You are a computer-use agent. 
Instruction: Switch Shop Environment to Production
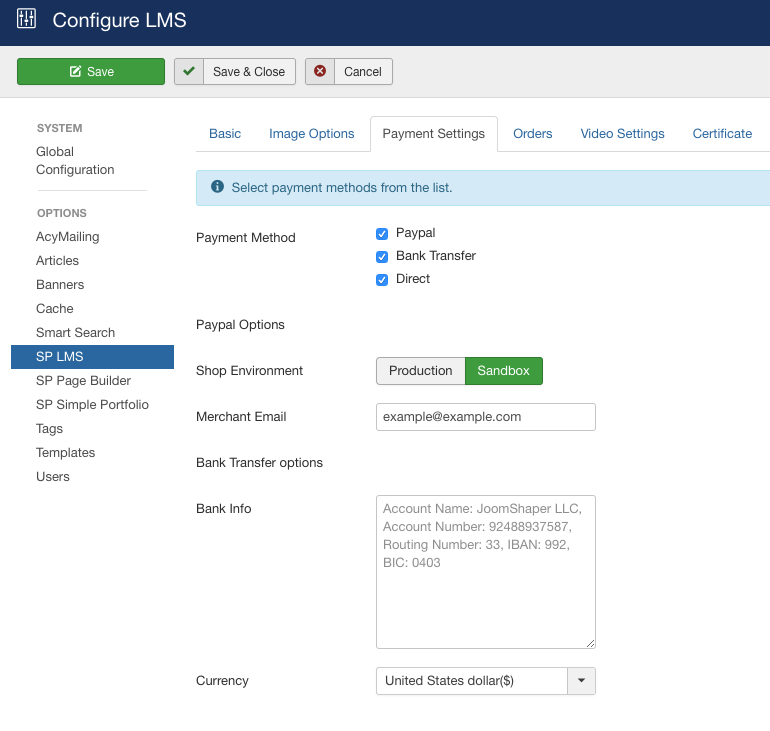click(420, 371)
